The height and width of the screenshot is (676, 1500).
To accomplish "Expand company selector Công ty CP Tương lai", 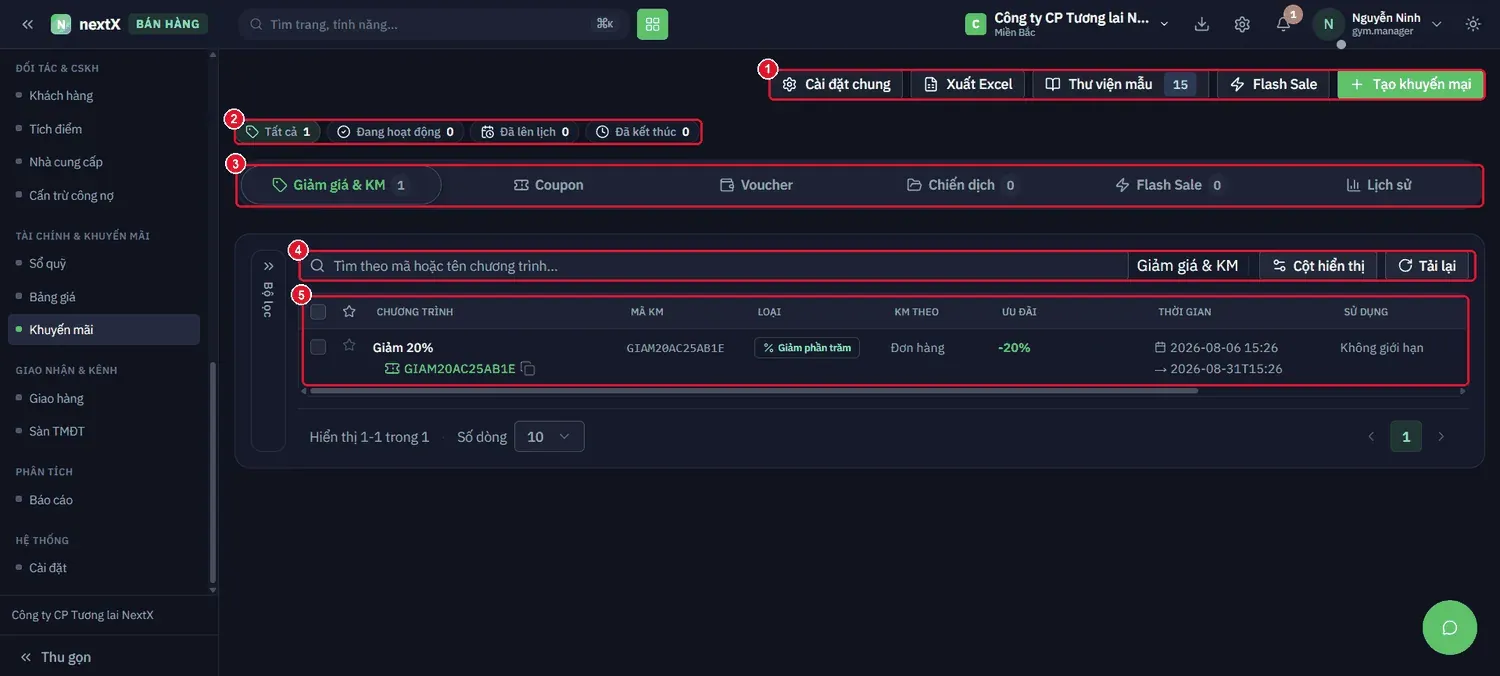I will 1067,24.
